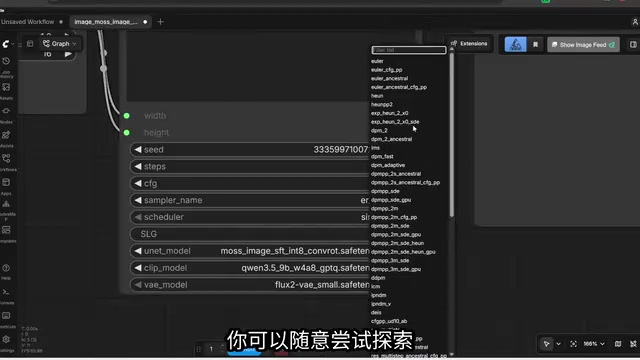
Task: Pick dpm_2_ancestral in the list
Action: pyautogui.click(x=391, y=139)
